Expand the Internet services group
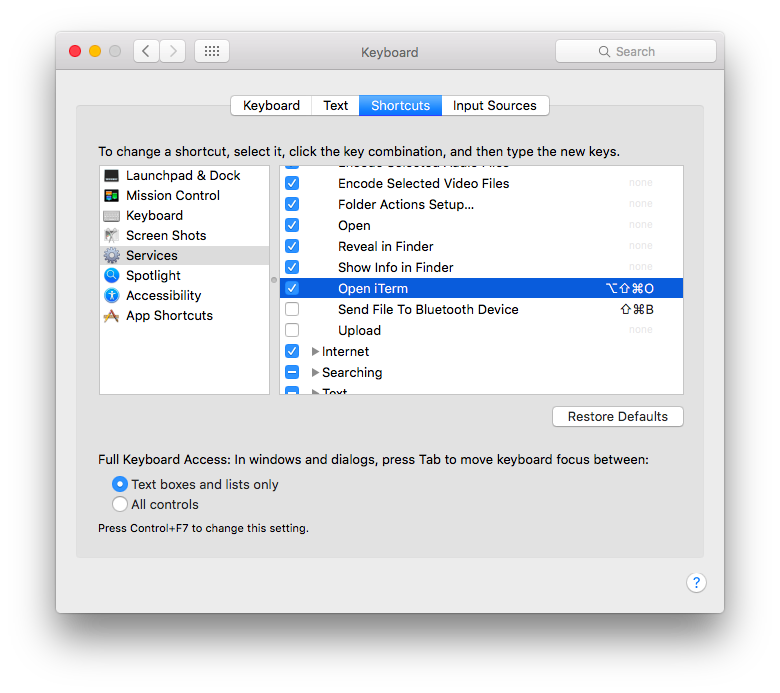The width and height of the screenshot is (780, 693). point(315,351)
